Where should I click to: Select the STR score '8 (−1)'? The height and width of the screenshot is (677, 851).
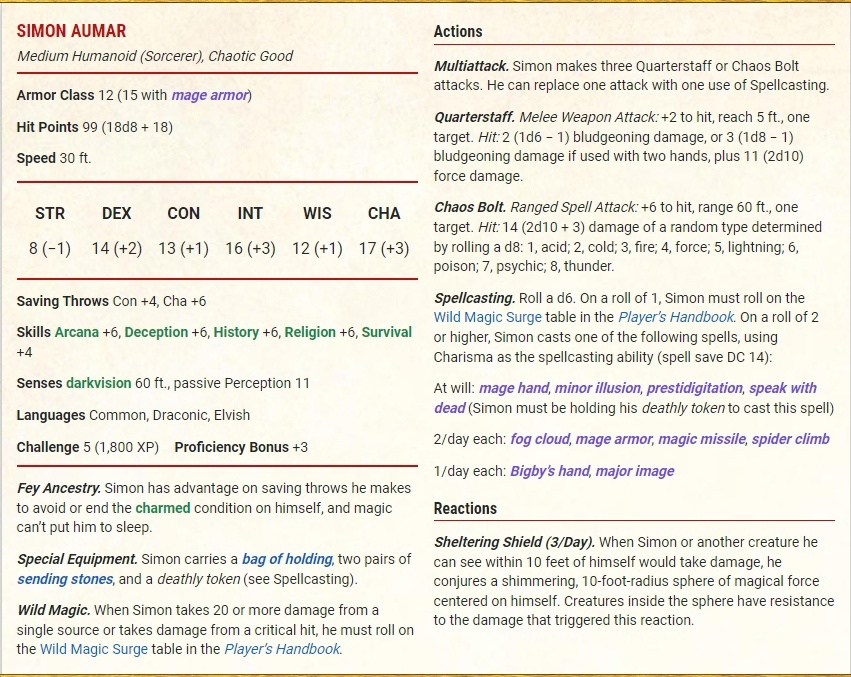pyautogui.click(x=50, y=249)
